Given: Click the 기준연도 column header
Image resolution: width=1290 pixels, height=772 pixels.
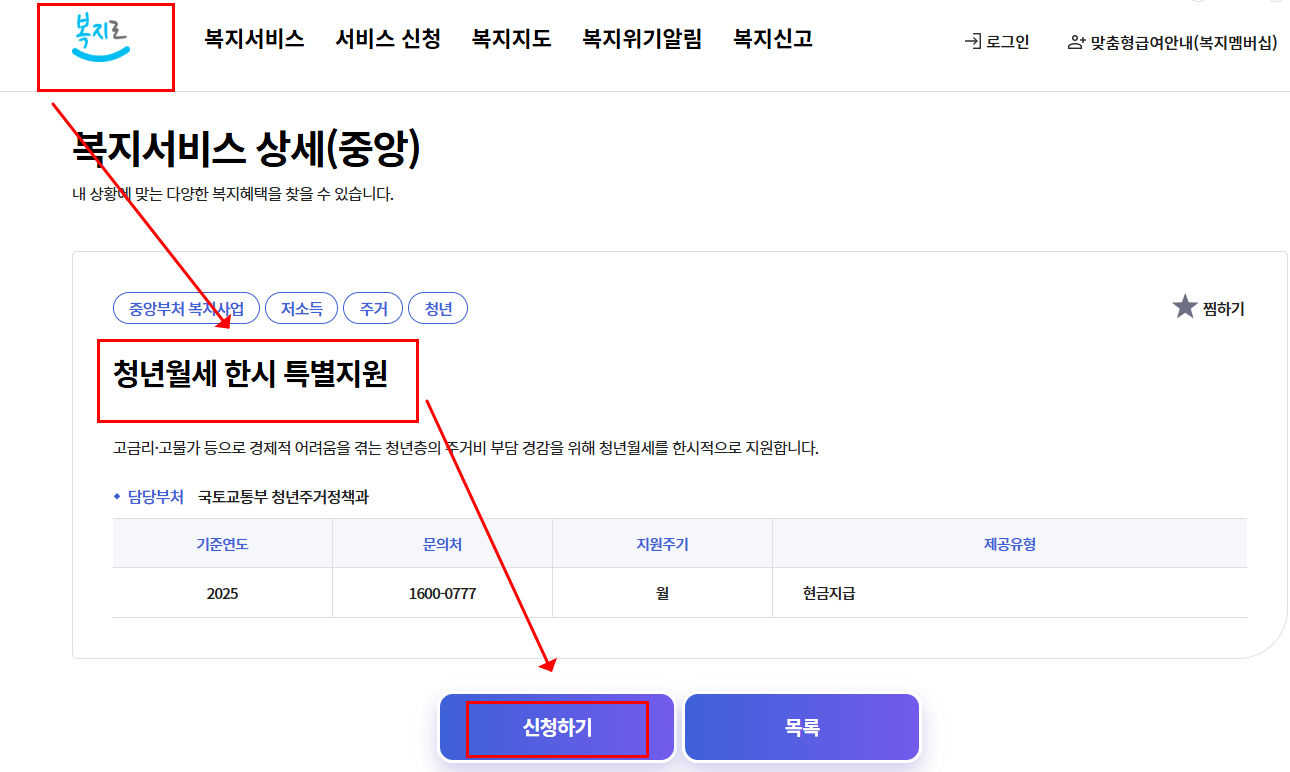Looking at the screenshot, I should [x=222, y=544].
